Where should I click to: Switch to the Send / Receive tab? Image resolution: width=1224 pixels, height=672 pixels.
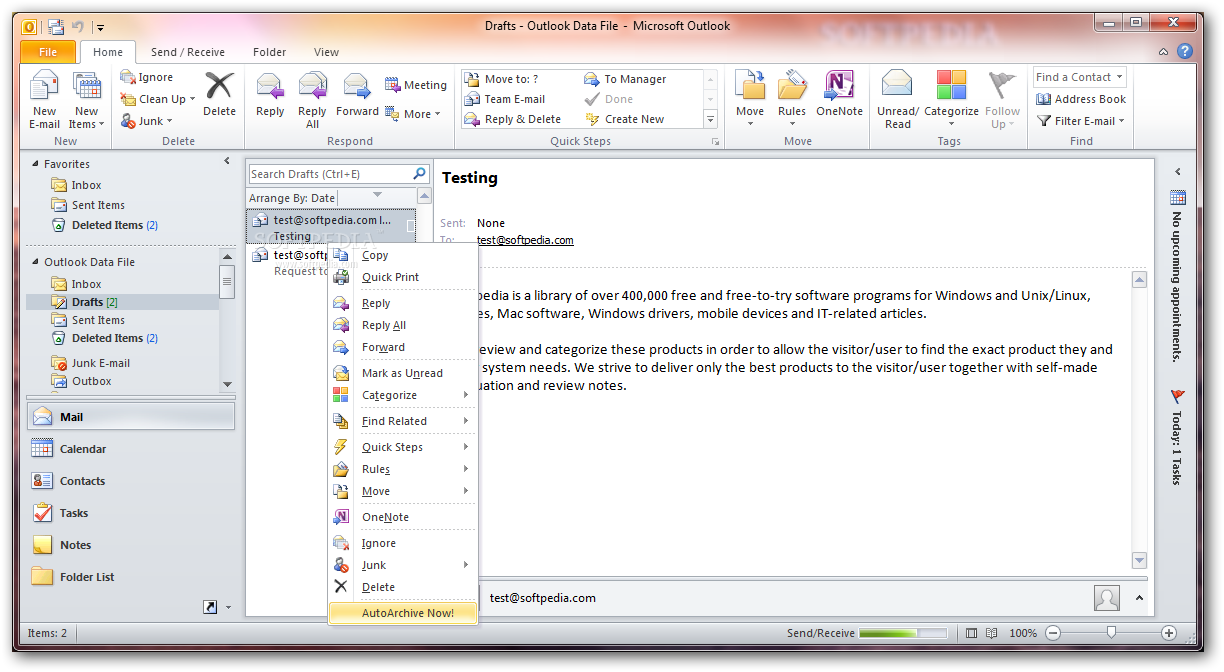(188, 52)
